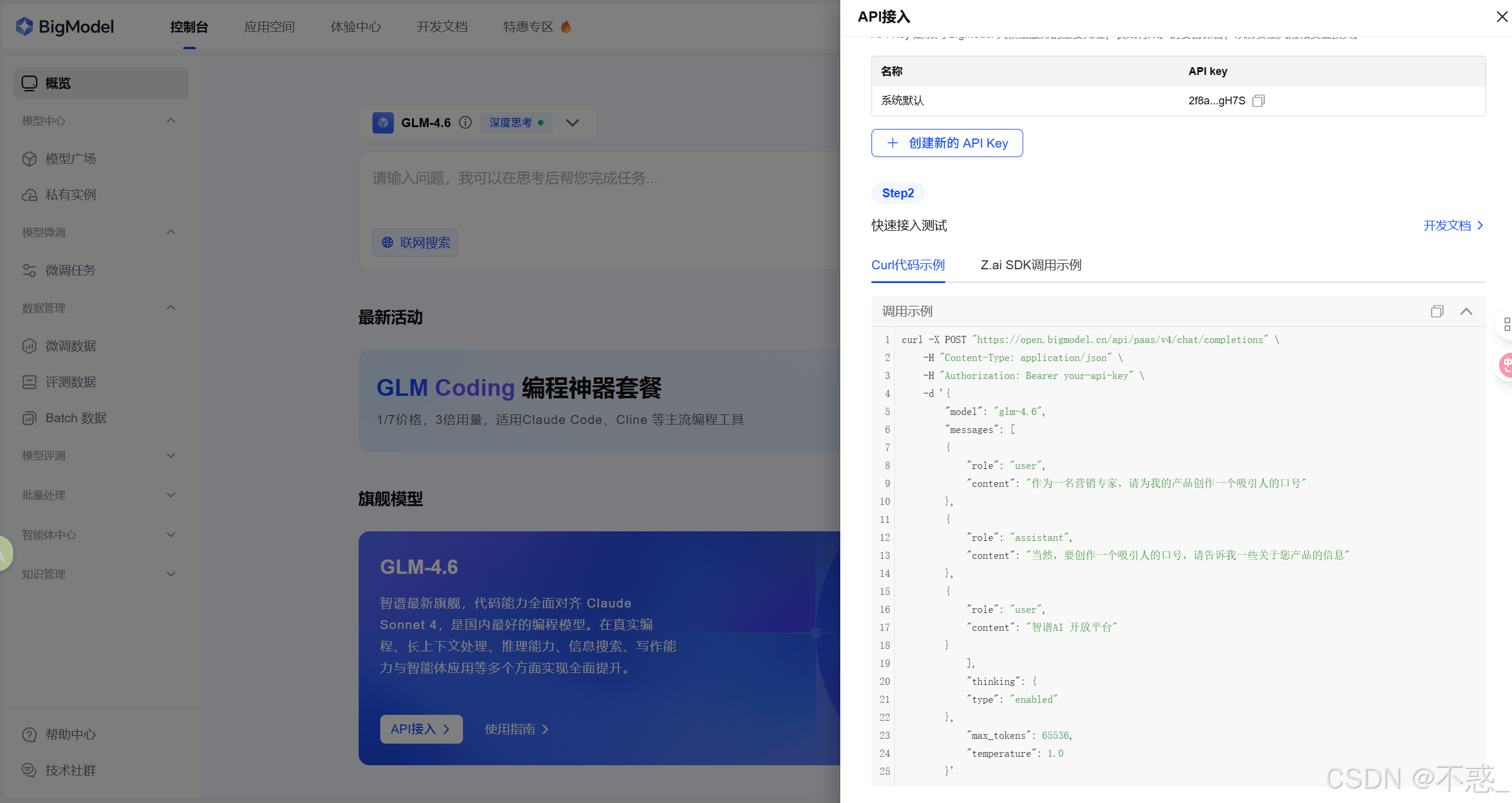The height and width of the screenshot is (803, 1512).
Task: Click the 微调任务 icon in the sidebar
Action: coord(29,270)
